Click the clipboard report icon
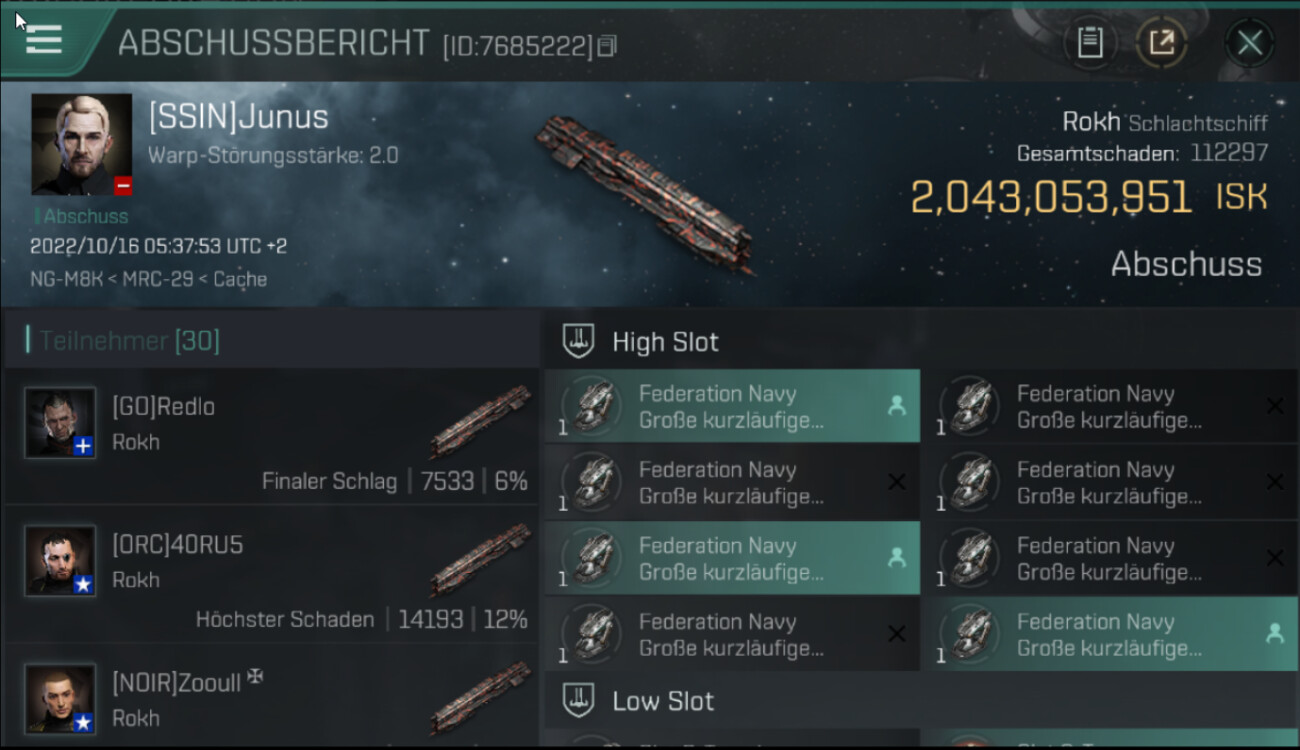The height and width of the screenshot is (750, 1300). pos(1089,43)
